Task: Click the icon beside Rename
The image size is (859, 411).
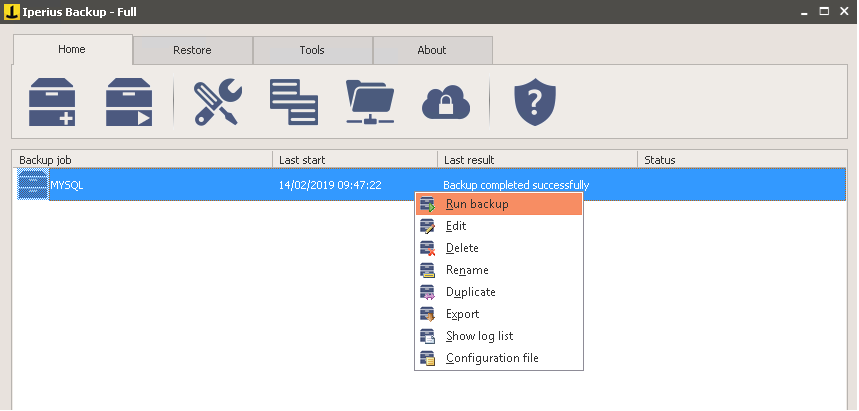Action: click(427, 270)
